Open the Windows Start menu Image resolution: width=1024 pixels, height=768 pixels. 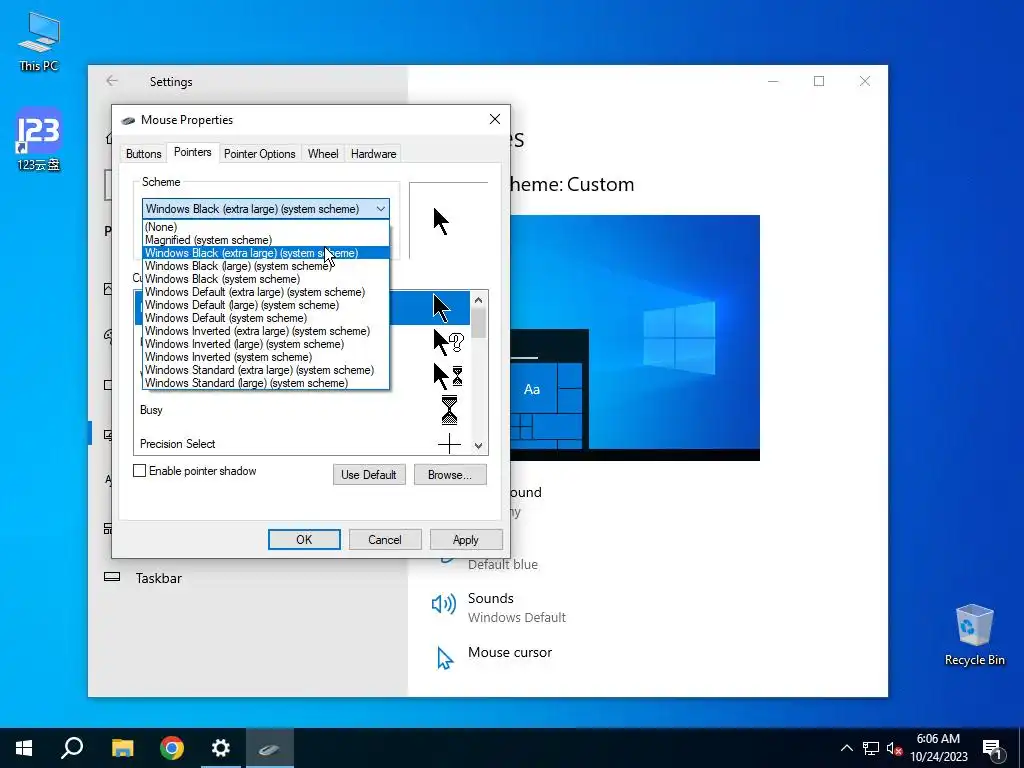(x=24, y=748)
